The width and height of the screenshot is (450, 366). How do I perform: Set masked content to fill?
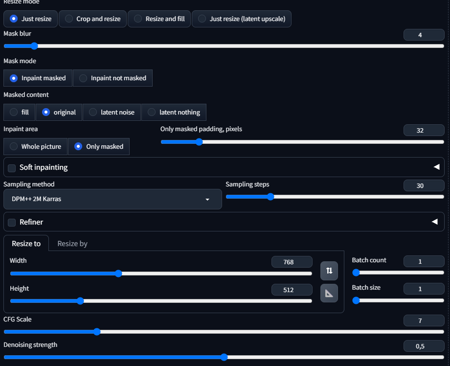click(x=19, y=112)
